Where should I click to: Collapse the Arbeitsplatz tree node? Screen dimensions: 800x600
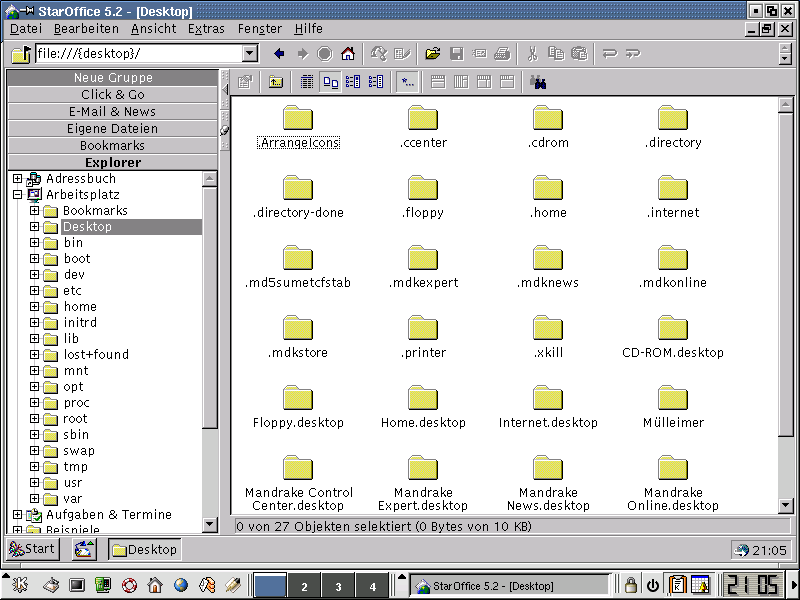(x=17, y=194)
